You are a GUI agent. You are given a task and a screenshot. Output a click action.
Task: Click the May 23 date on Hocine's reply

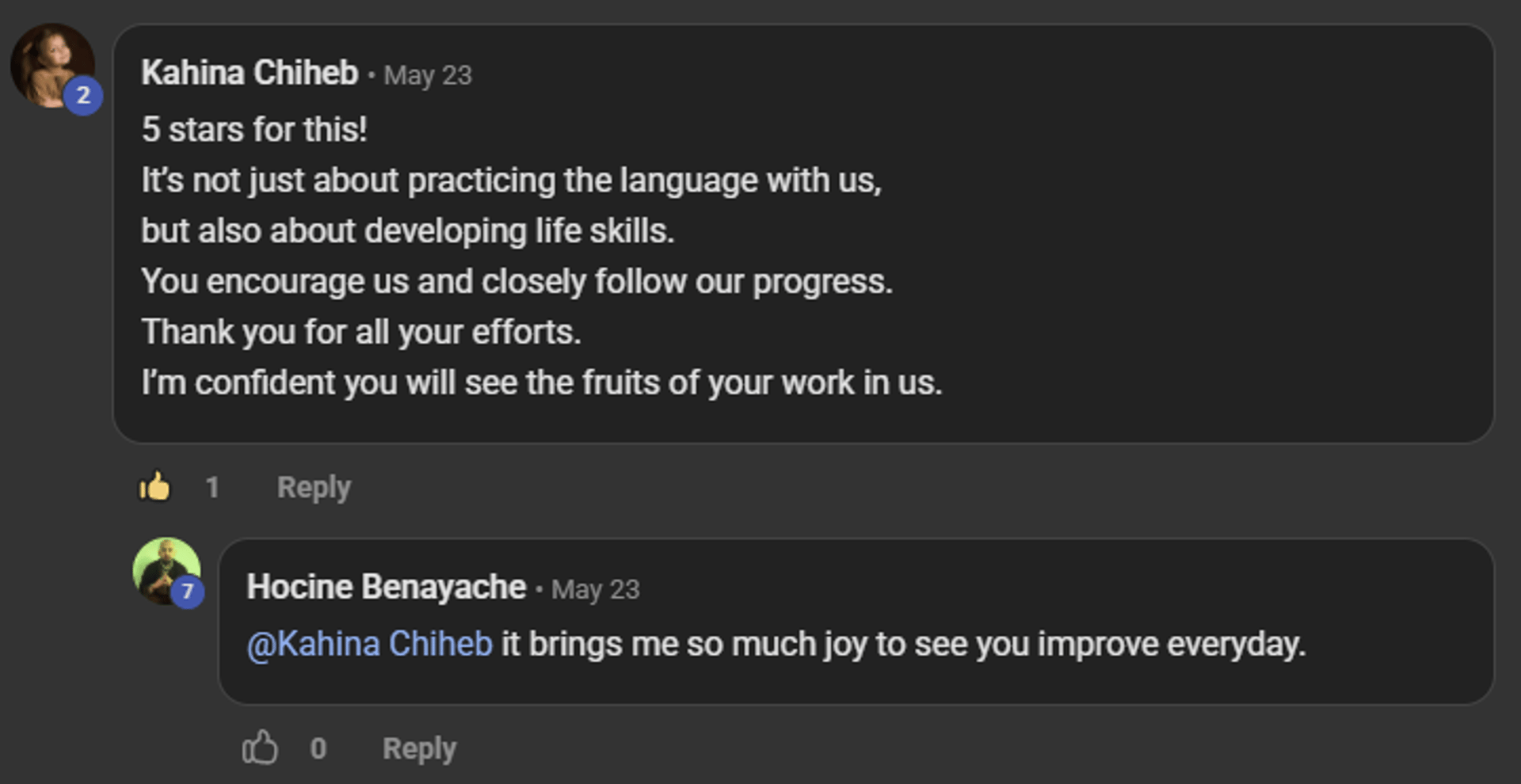pos(595,590)
